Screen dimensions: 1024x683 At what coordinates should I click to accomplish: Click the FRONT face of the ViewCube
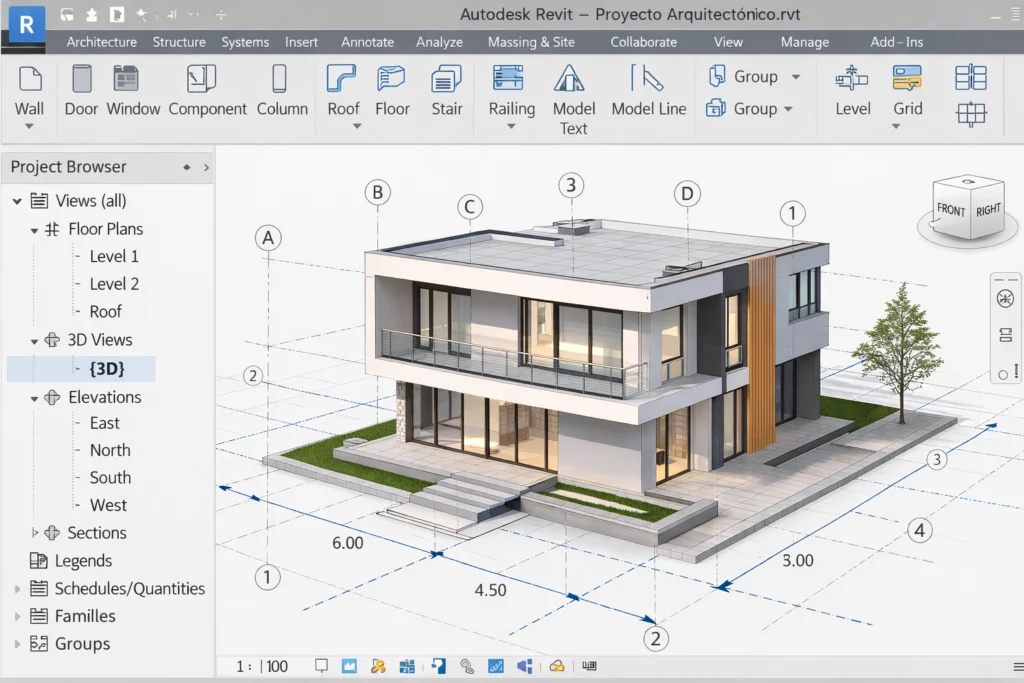[952, 212]
